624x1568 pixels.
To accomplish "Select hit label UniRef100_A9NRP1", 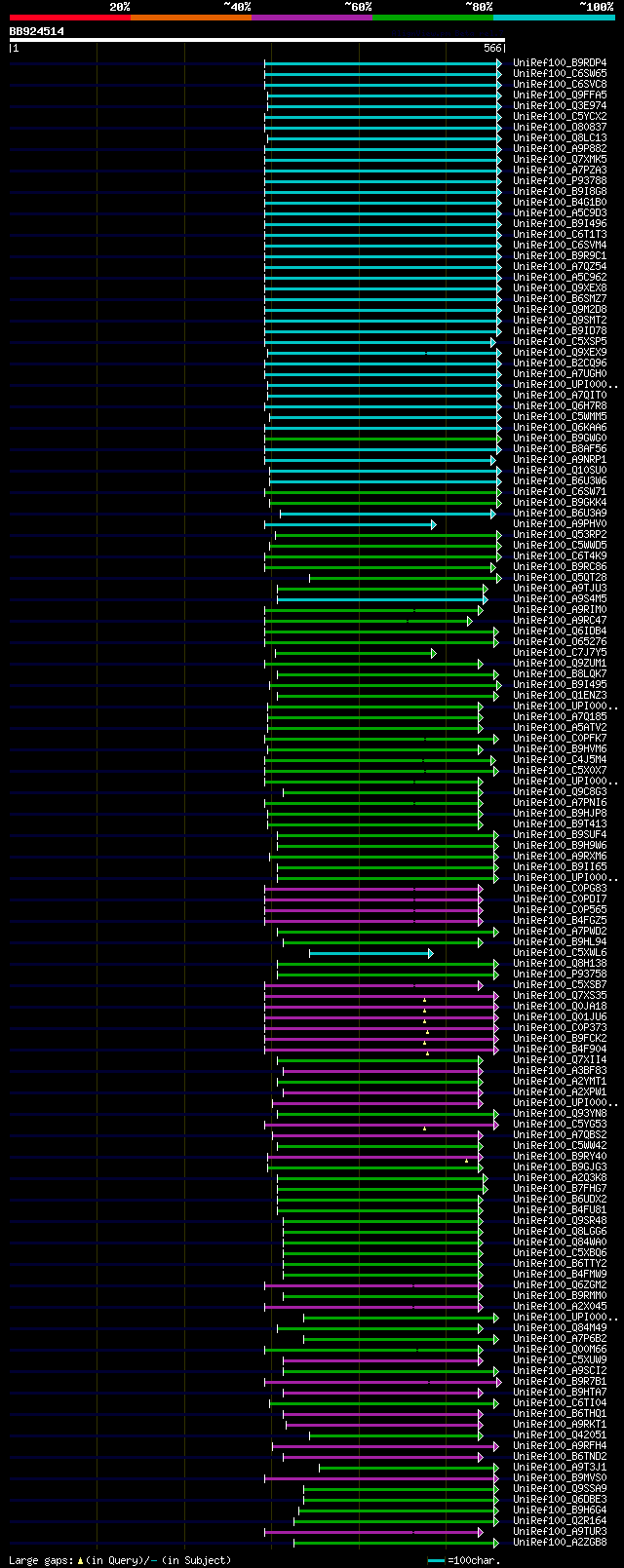I will (560, 459).
